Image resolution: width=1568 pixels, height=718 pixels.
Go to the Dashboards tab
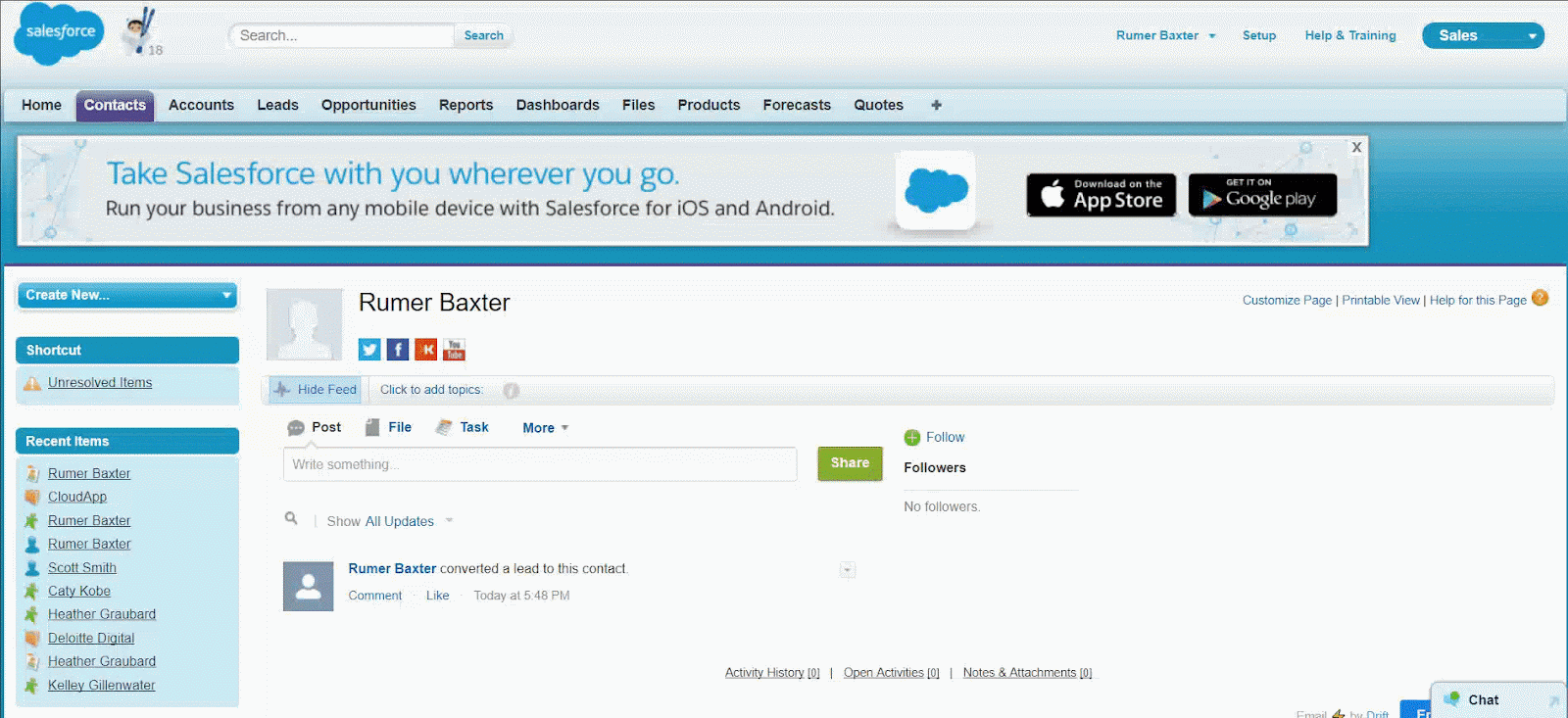tap(558, 105)
